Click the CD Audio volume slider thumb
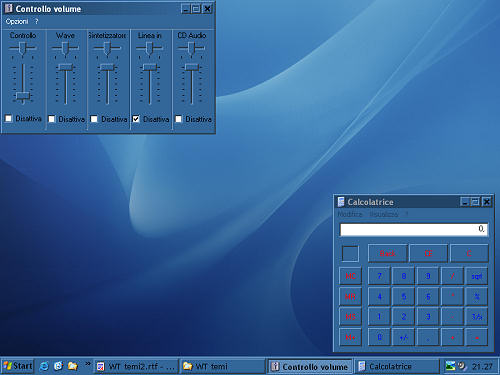The height and width of the screenshot is (375, 500). pyautogui.click(x=192, y=67)
